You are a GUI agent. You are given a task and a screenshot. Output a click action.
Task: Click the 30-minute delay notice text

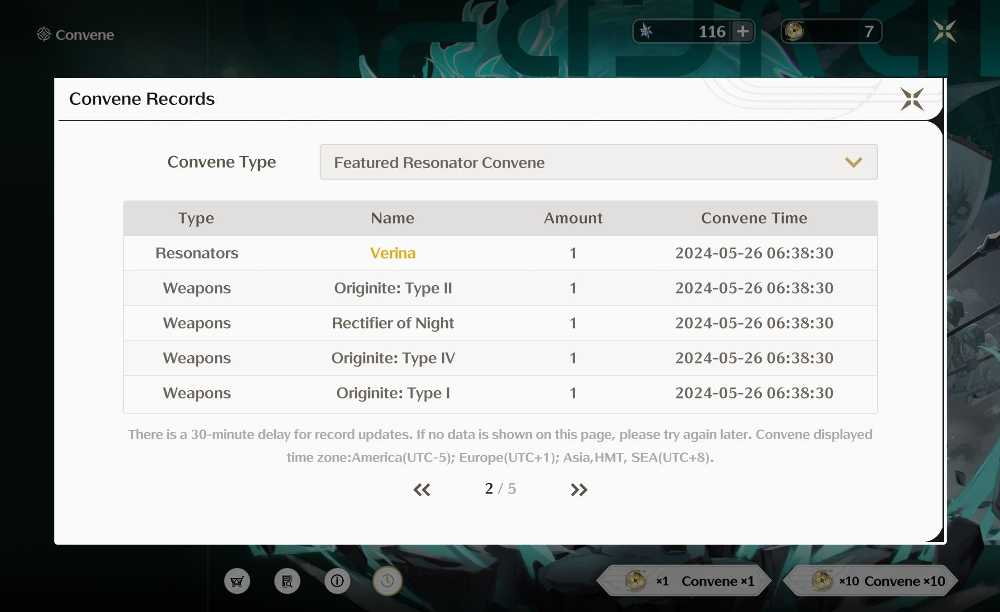tap(500, 446)
